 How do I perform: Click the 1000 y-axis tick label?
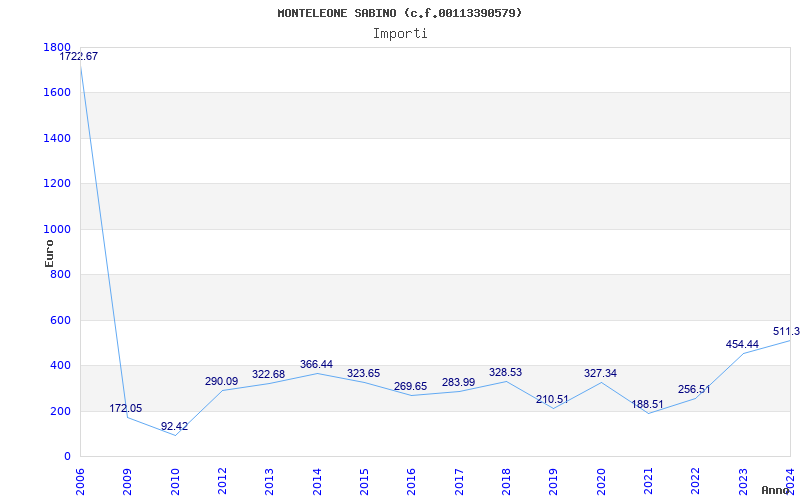click(57, 229)
